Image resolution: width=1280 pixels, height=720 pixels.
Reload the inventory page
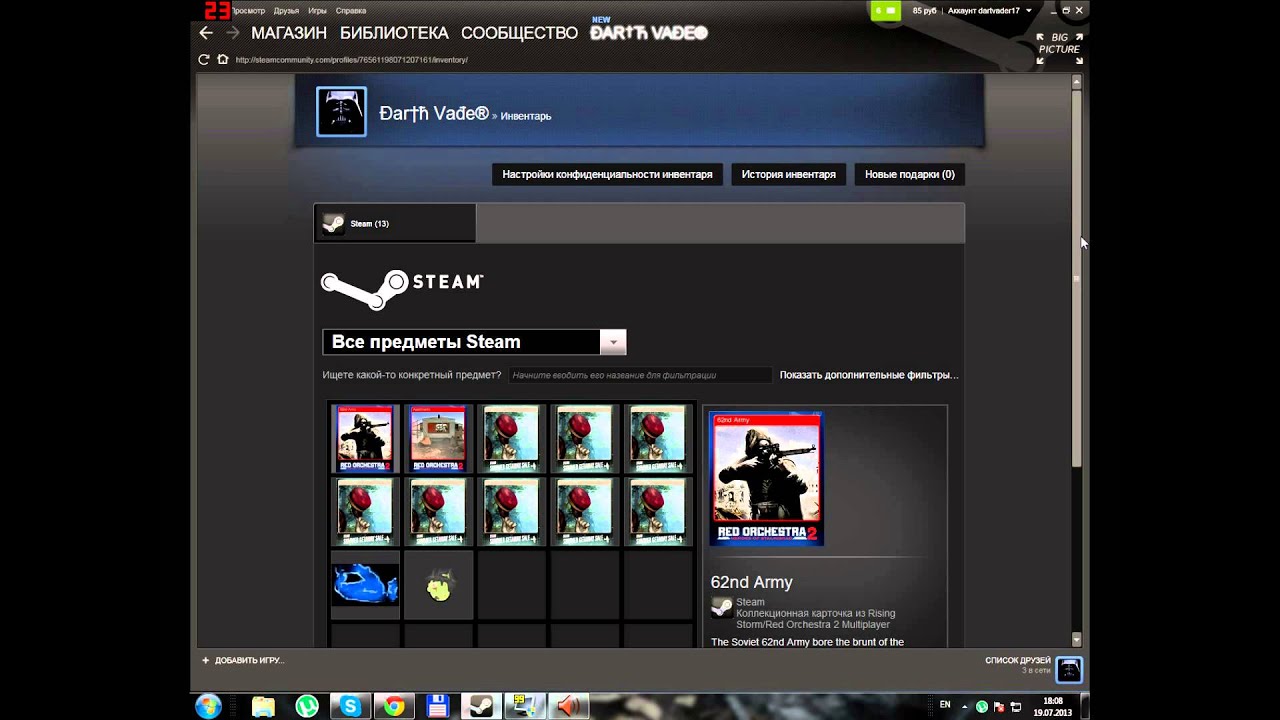pos(204,60)
